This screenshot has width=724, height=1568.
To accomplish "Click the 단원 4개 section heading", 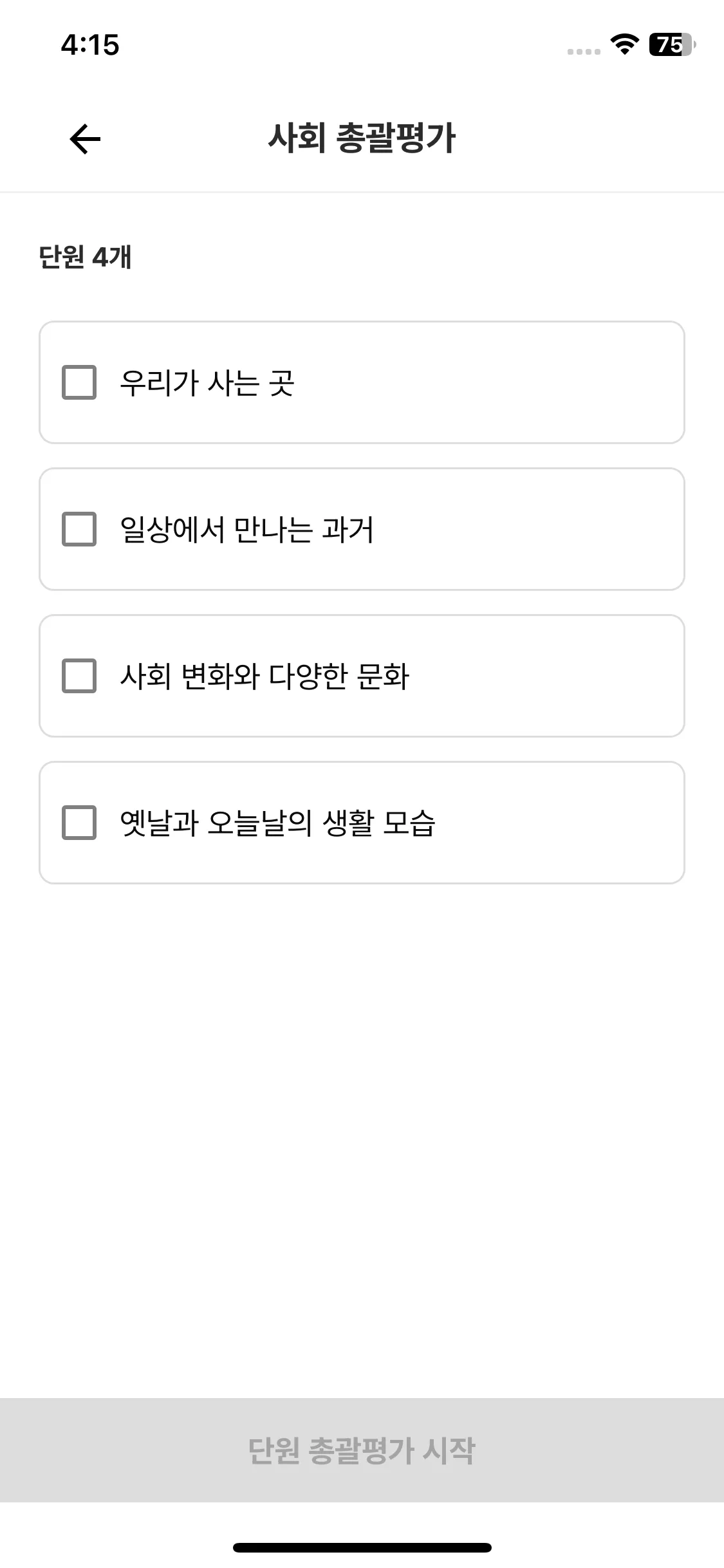I will tap(85, 257).
